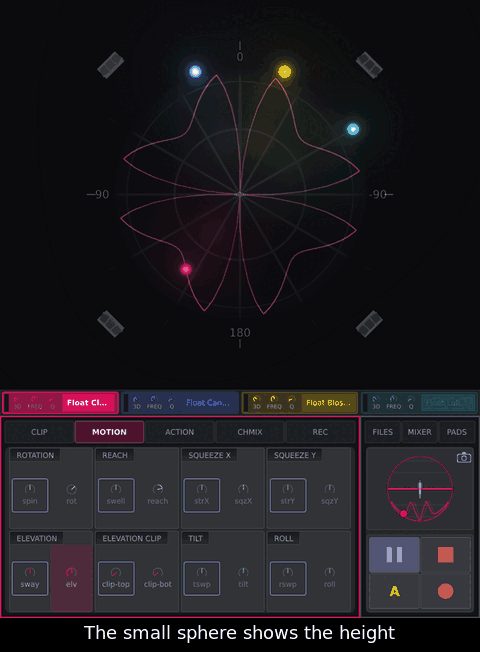
Task: Click the strY knob in Squeeze Y
Action: click(288, 495)
